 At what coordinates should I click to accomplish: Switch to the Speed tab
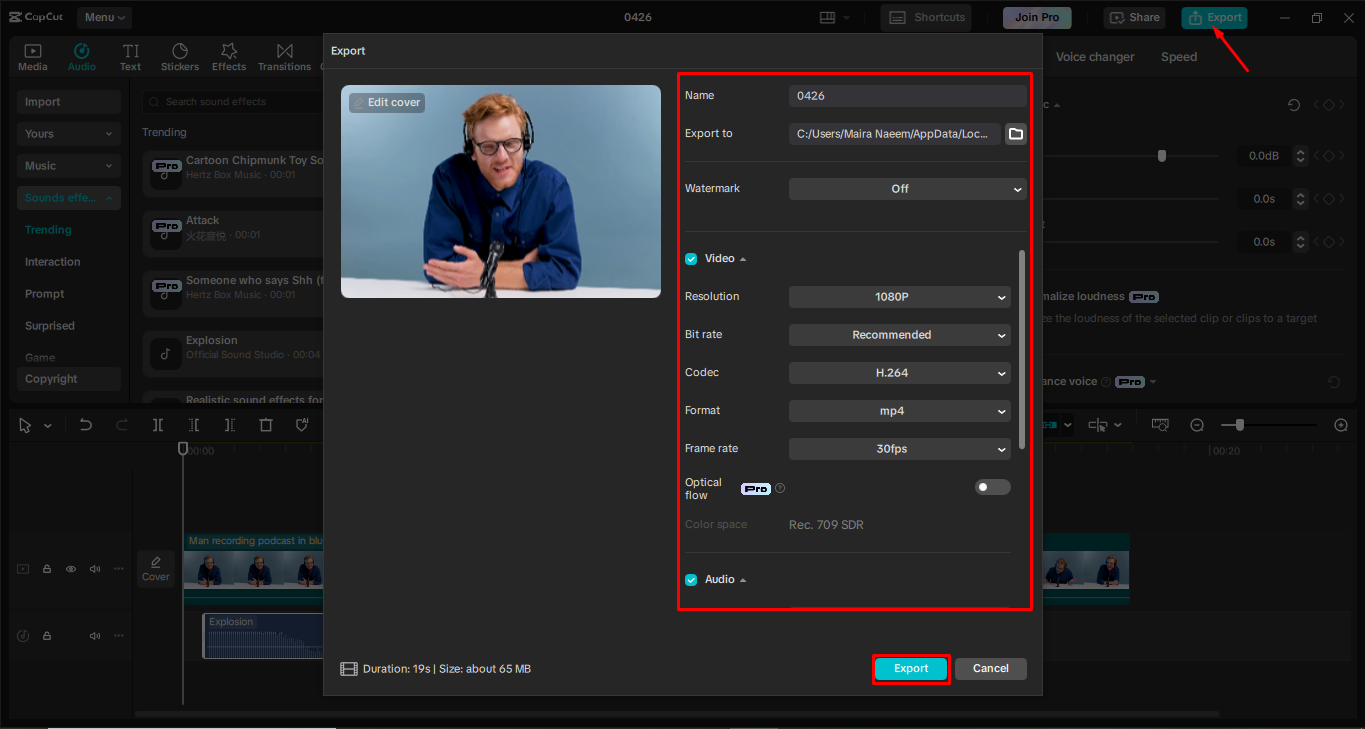coord(1179,57)
